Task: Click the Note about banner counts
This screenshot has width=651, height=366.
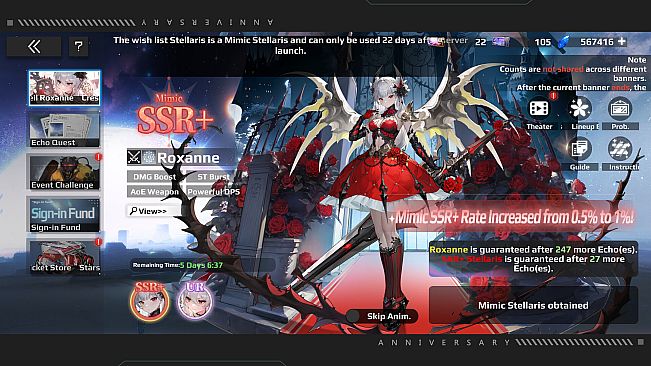Action: click(573, 73)
